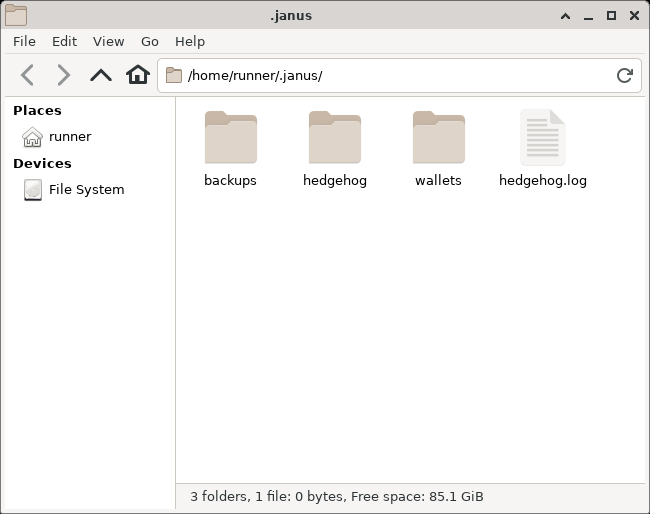The width and height of the screenshot is (650, 514).
Task: Select the hedgehog folder icon
Action: pyautogui.click(x=335, y=137)
